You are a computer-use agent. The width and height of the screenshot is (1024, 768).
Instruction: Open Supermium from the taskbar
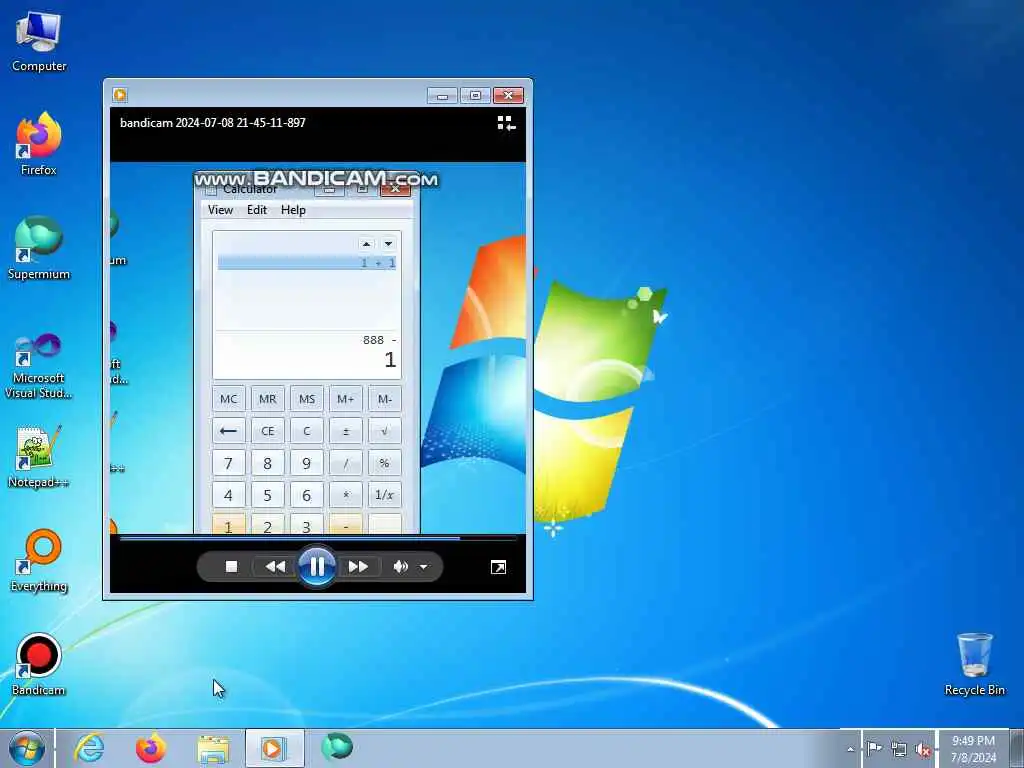pyautogui.click(x=337, y=748)
